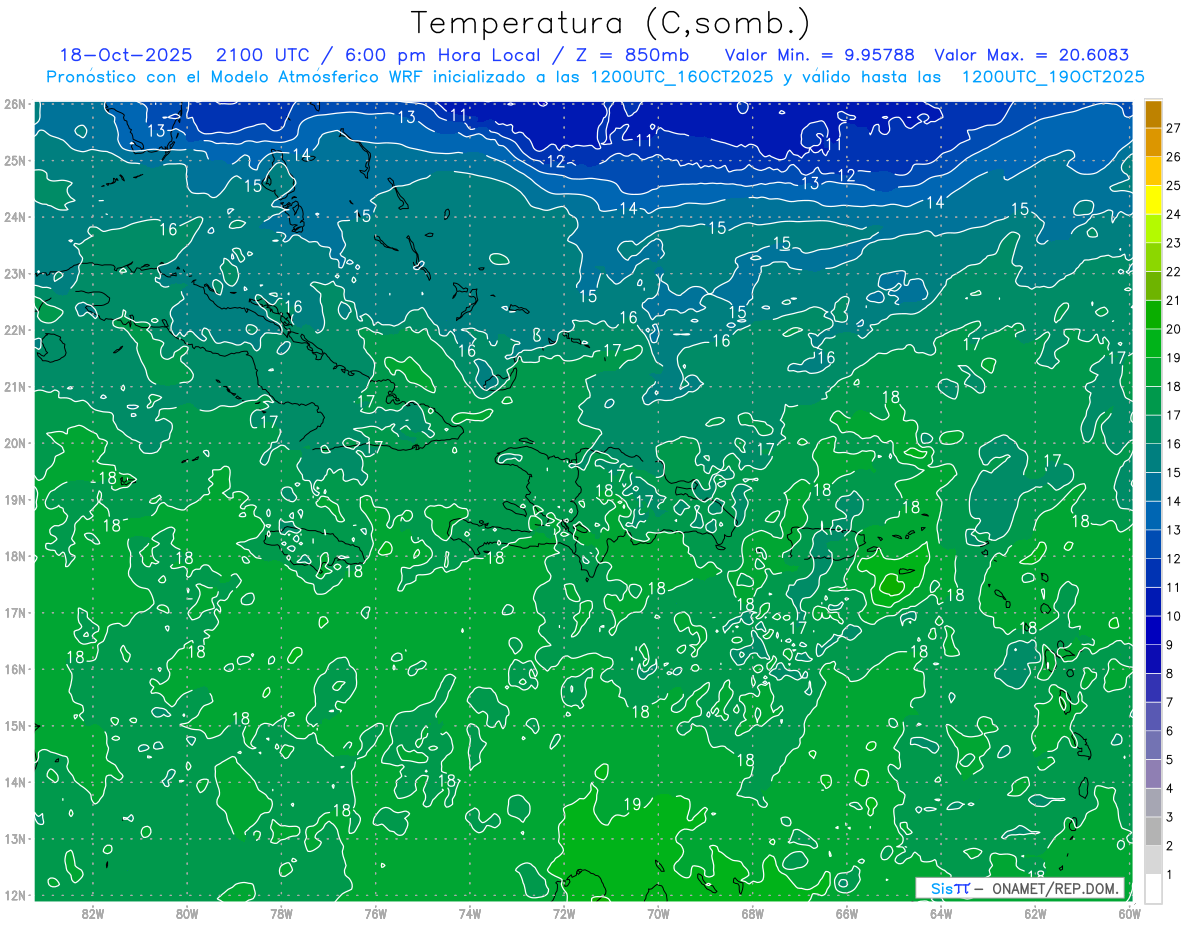Click the '23N' latitude axis label
The image size is (1200, 927).
(14, 274)
